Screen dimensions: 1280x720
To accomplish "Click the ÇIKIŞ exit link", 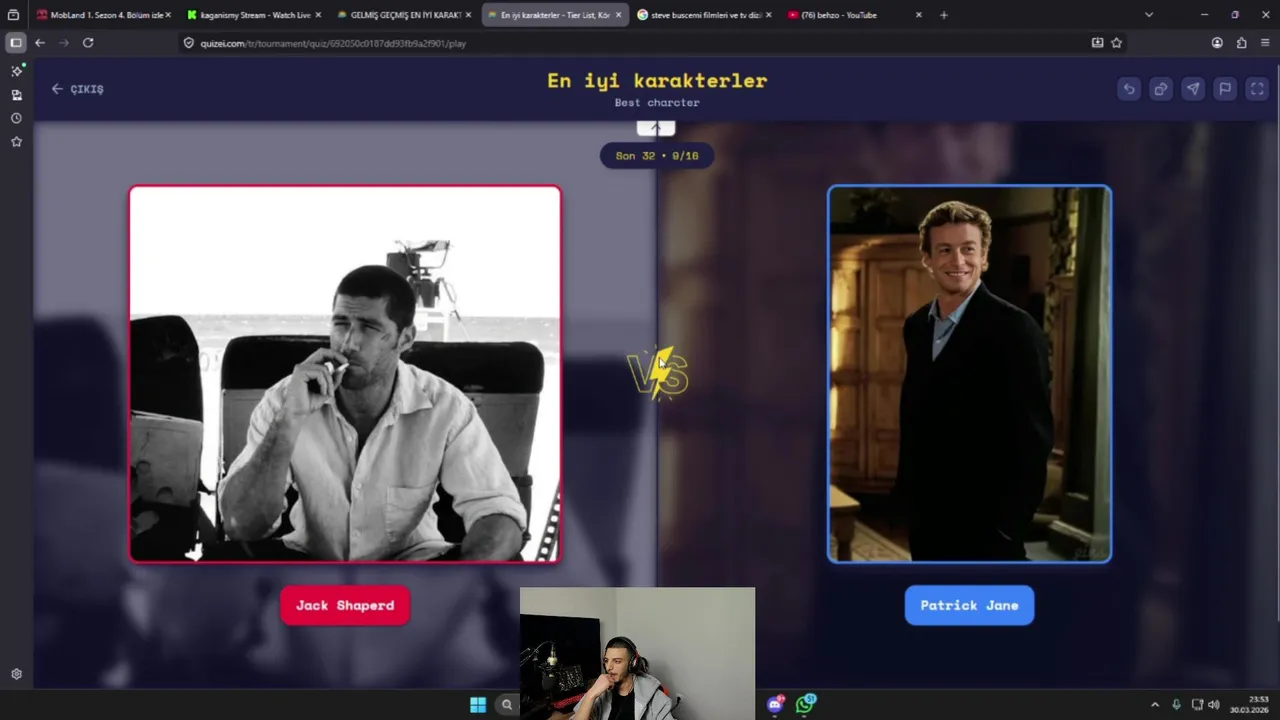I will pyautogui.click(x=77, y=89).
